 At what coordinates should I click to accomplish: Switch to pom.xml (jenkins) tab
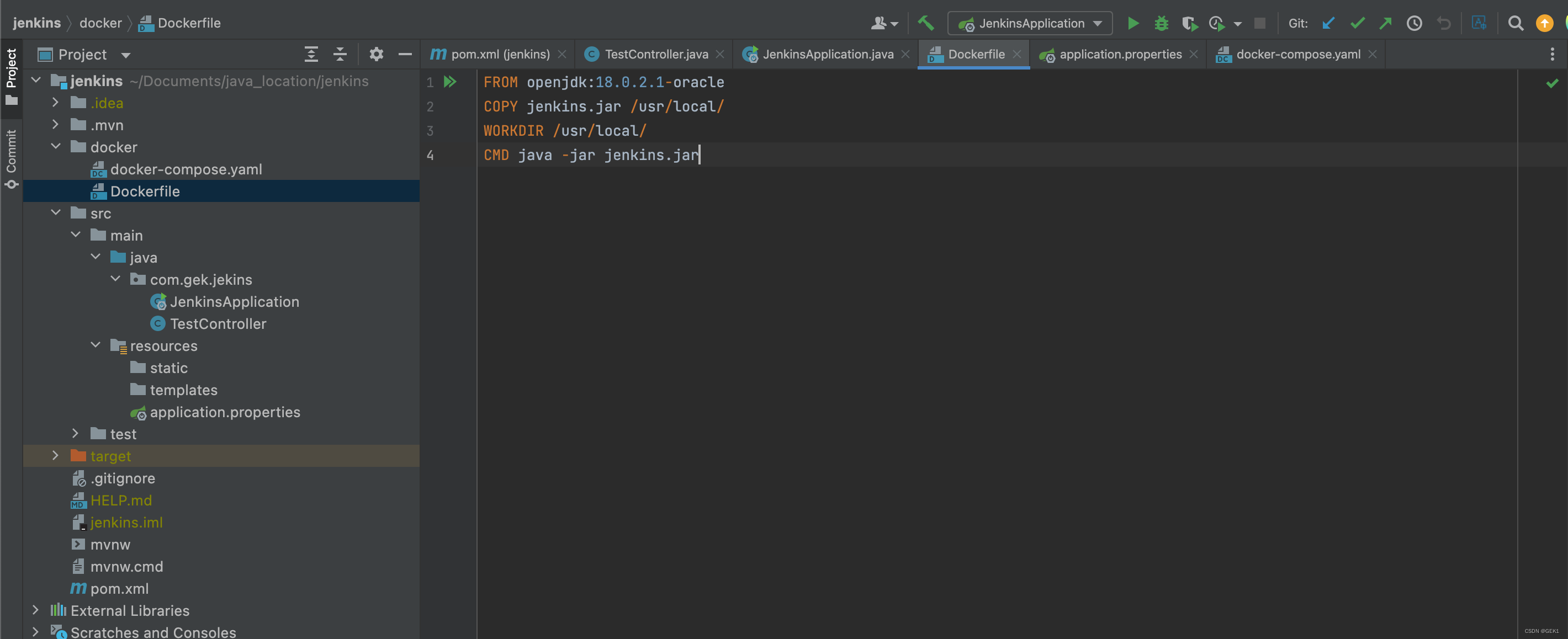(x=500, y=54)
